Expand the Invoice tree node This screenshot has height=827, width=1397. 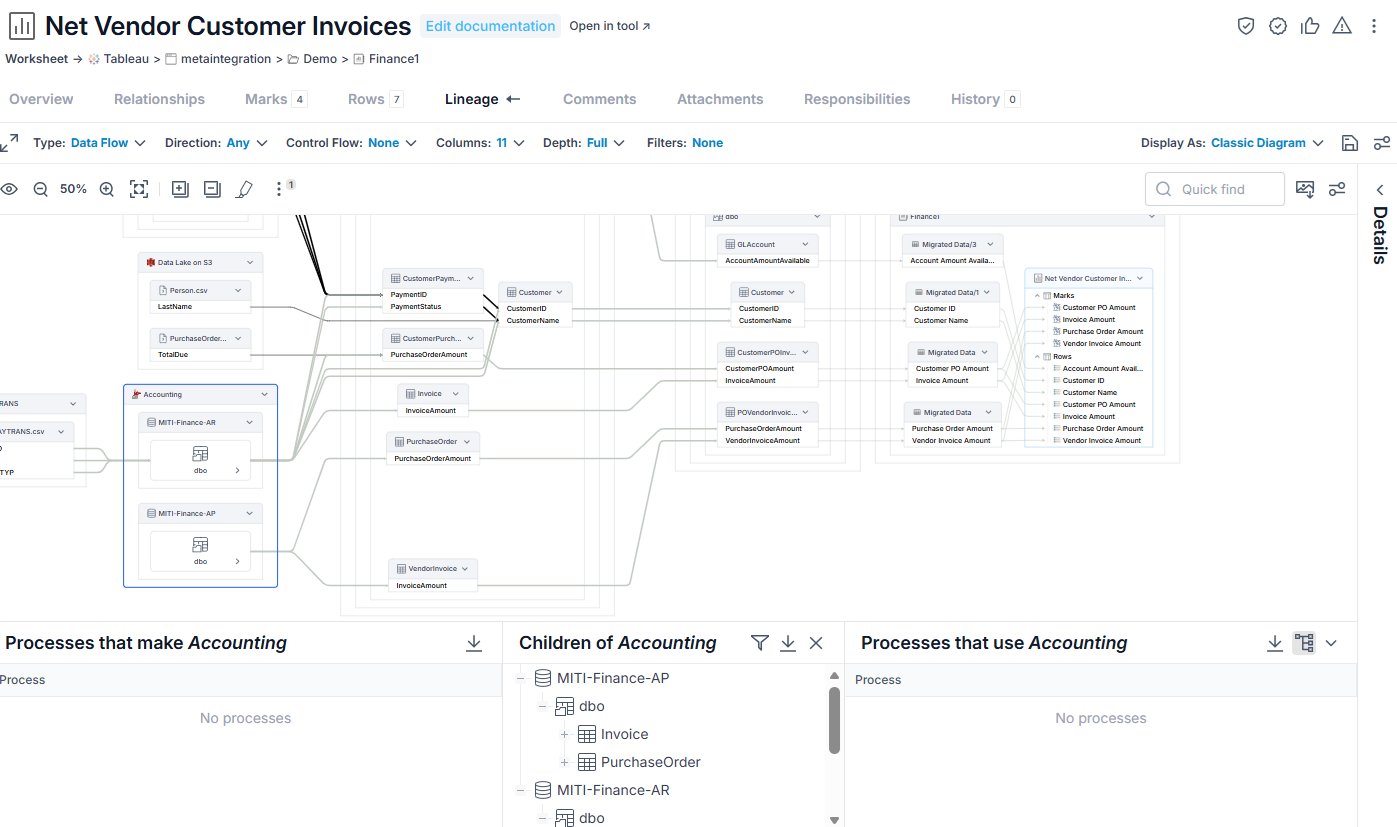(x=564, y=734)
